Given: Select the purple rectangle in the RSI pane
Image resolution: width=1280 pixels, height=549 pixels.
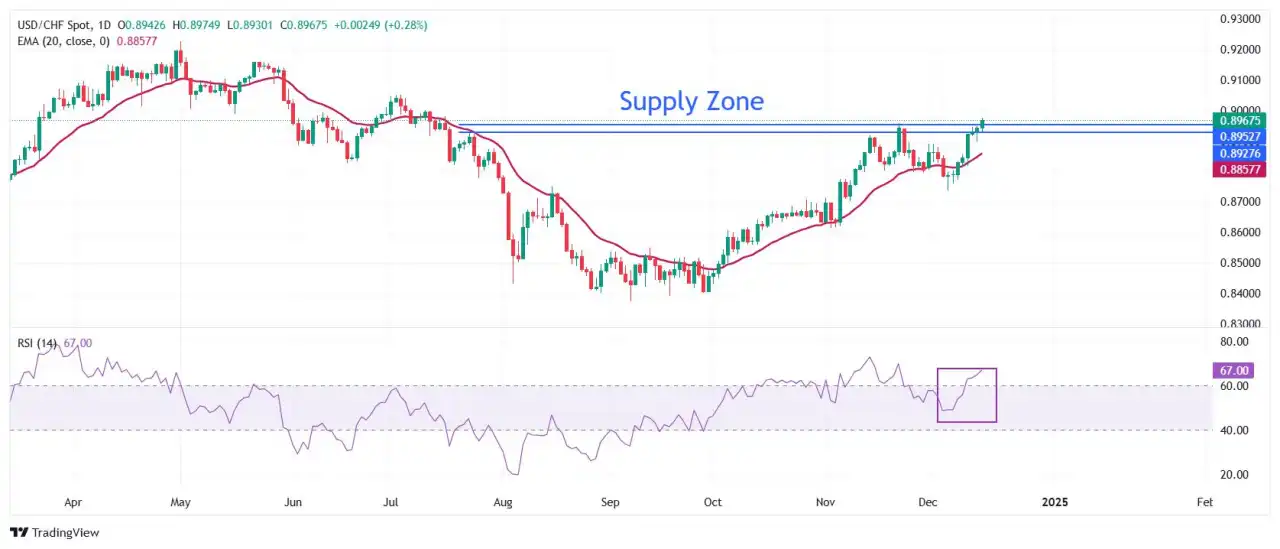Looking at the screenshot, I should [x=967, y=394].
